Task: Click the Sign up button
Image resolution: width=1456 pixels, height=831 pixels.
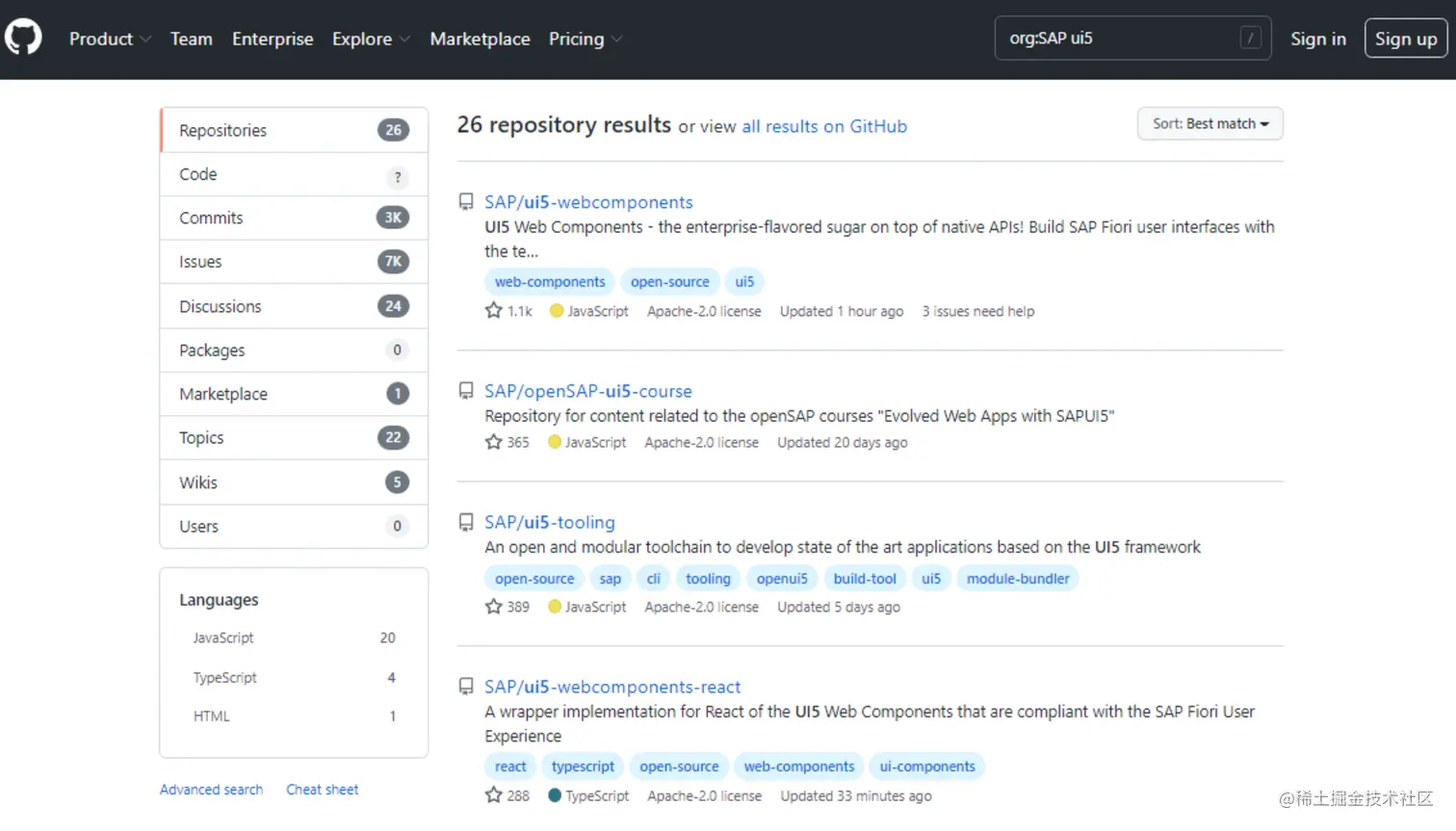Action: point(1406,39)
